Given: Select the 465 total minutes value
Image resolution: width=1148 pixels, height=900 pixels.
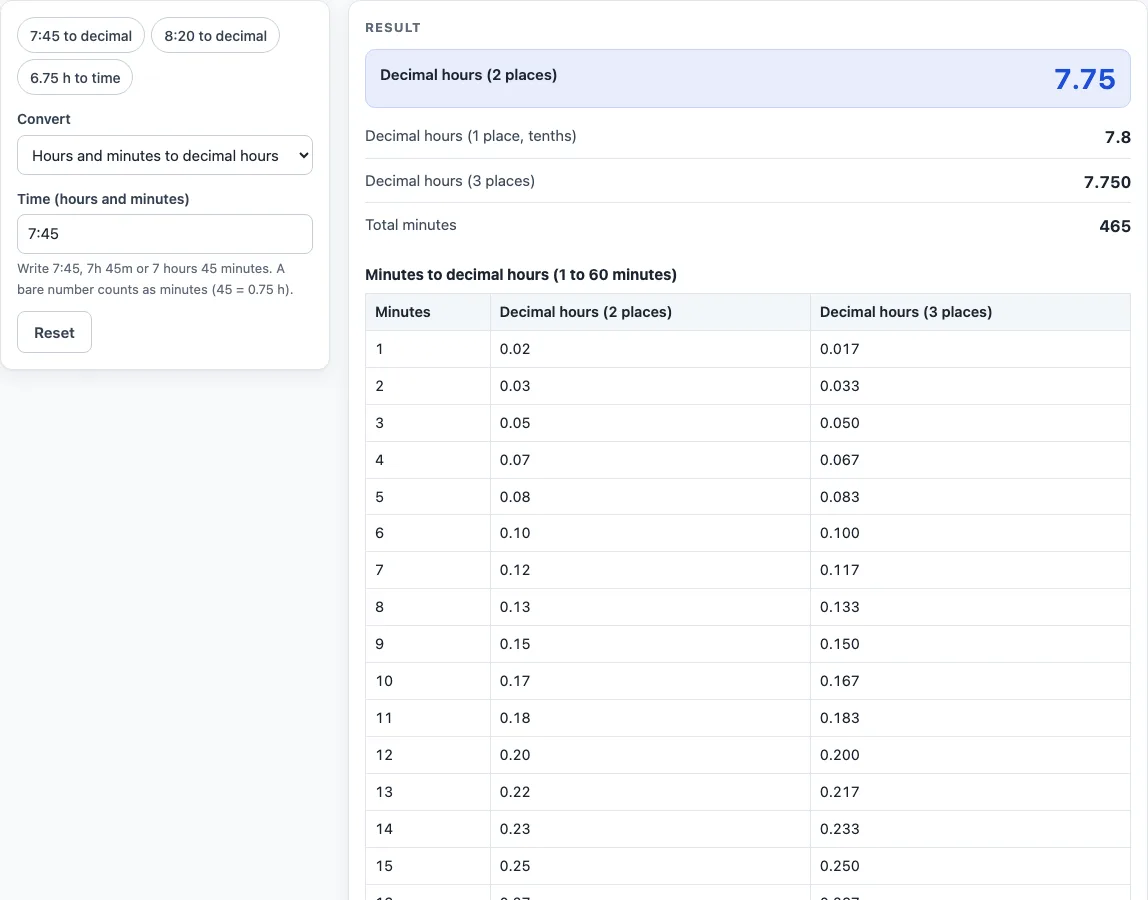Looking at the screenshot, I should (x=1114, y=226).
